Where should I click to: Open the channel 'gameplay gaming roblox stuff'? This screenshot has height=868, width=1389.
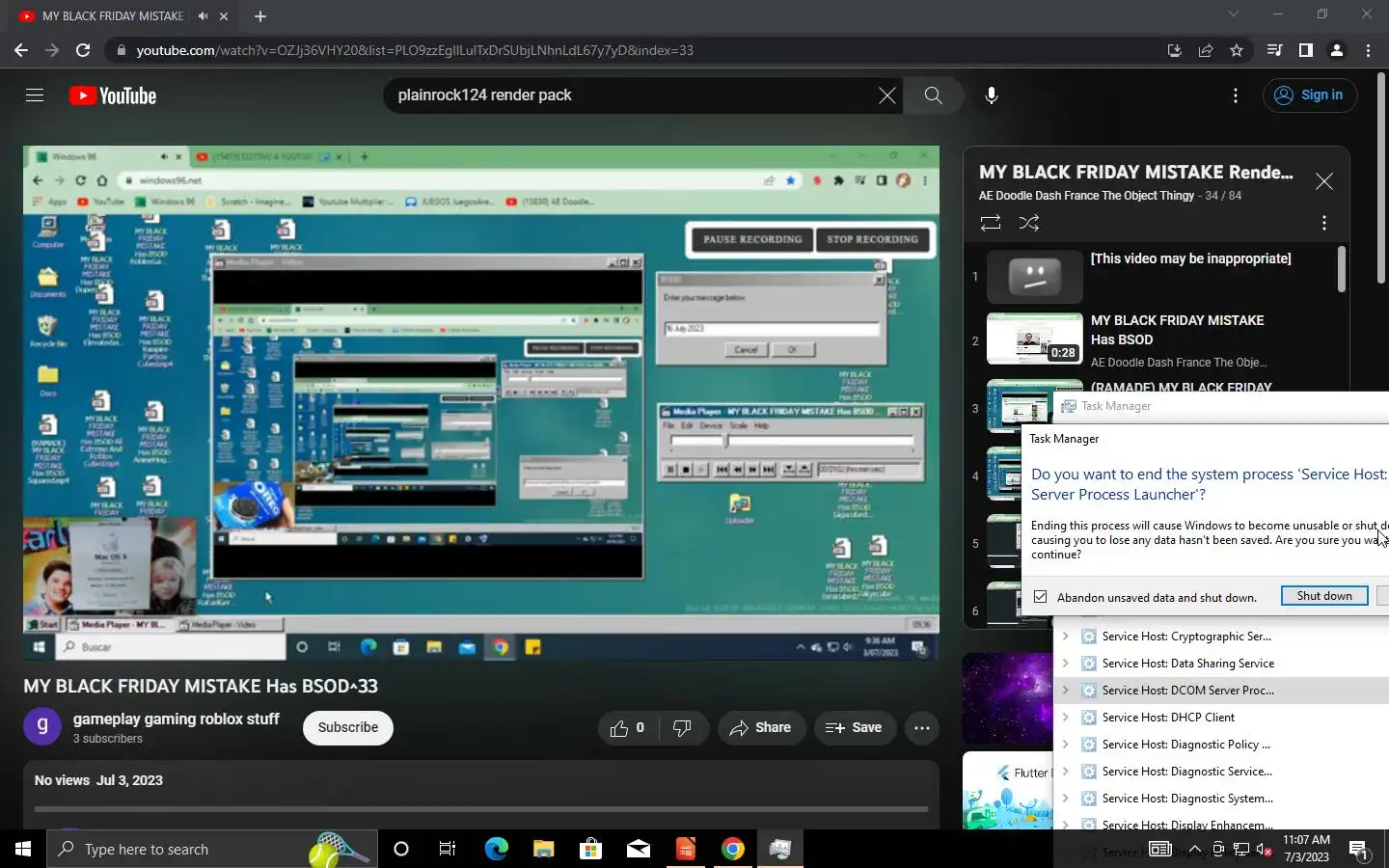[176, 719]
